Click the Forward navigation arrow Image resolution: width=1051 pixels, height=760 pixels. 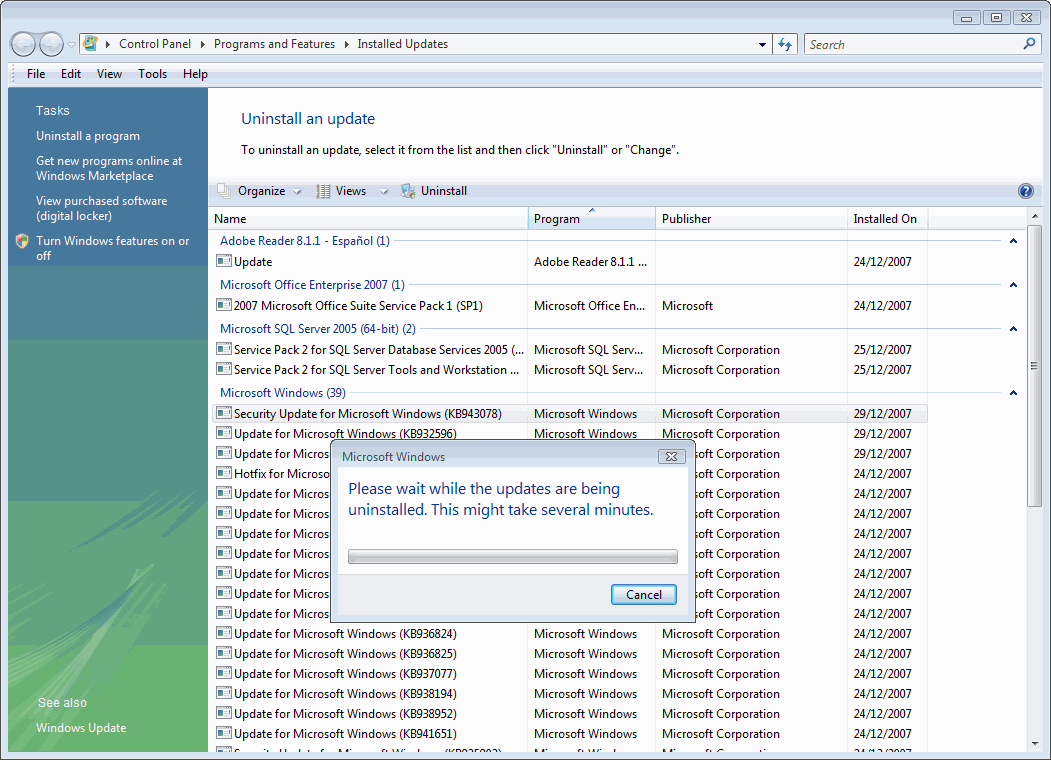pos(51,45)
